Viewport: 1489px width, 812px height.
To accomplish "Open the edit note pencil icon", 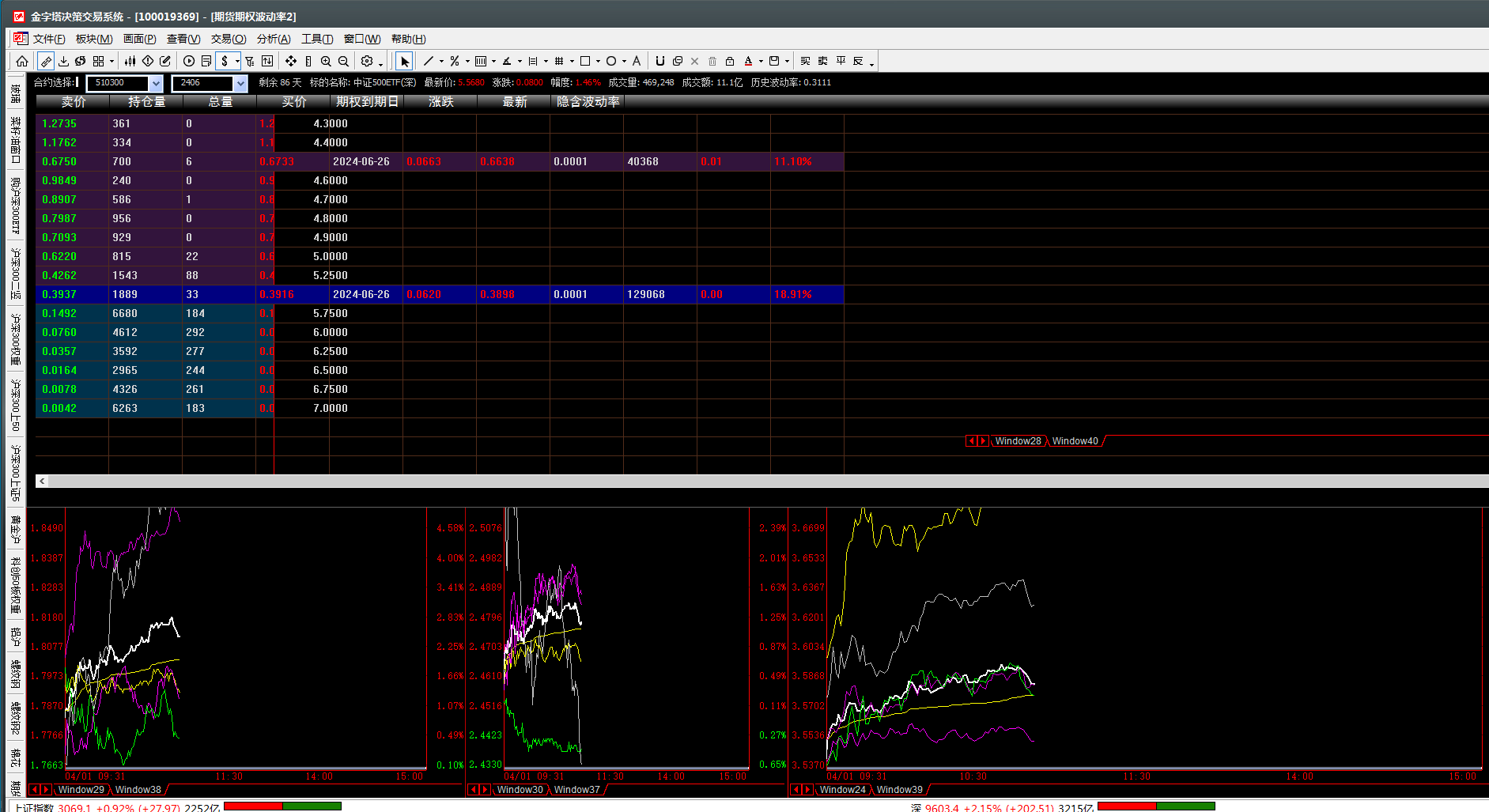I will [165, 61].
